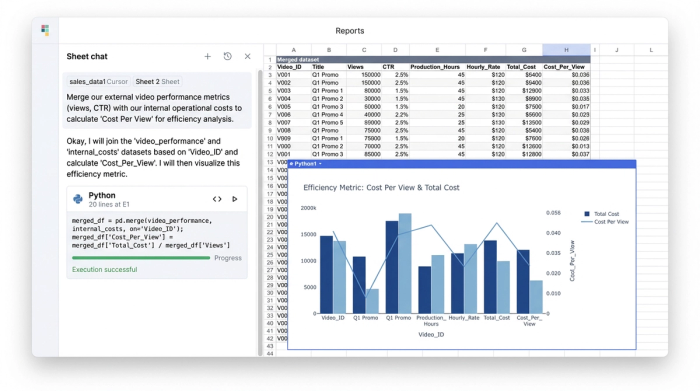Click Total Cost legend swatch
Image resolution: width=700 pixels, height=391 pixels.
coord(587,214)
